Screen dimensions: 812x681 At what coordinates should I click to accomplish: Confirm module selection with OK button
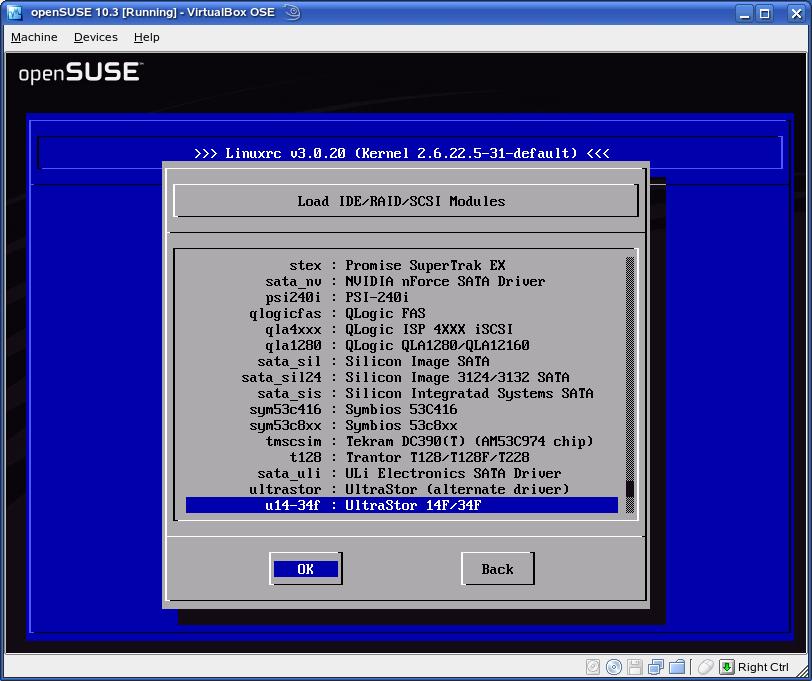(306, 569)
